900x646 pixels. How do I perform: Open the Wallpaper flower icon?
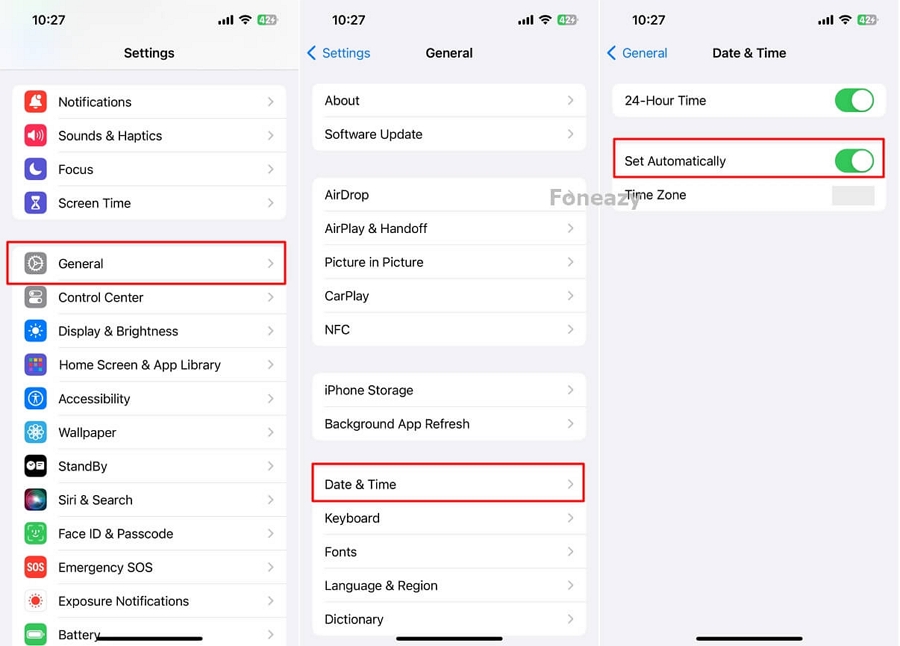click(x=36, y=432)
